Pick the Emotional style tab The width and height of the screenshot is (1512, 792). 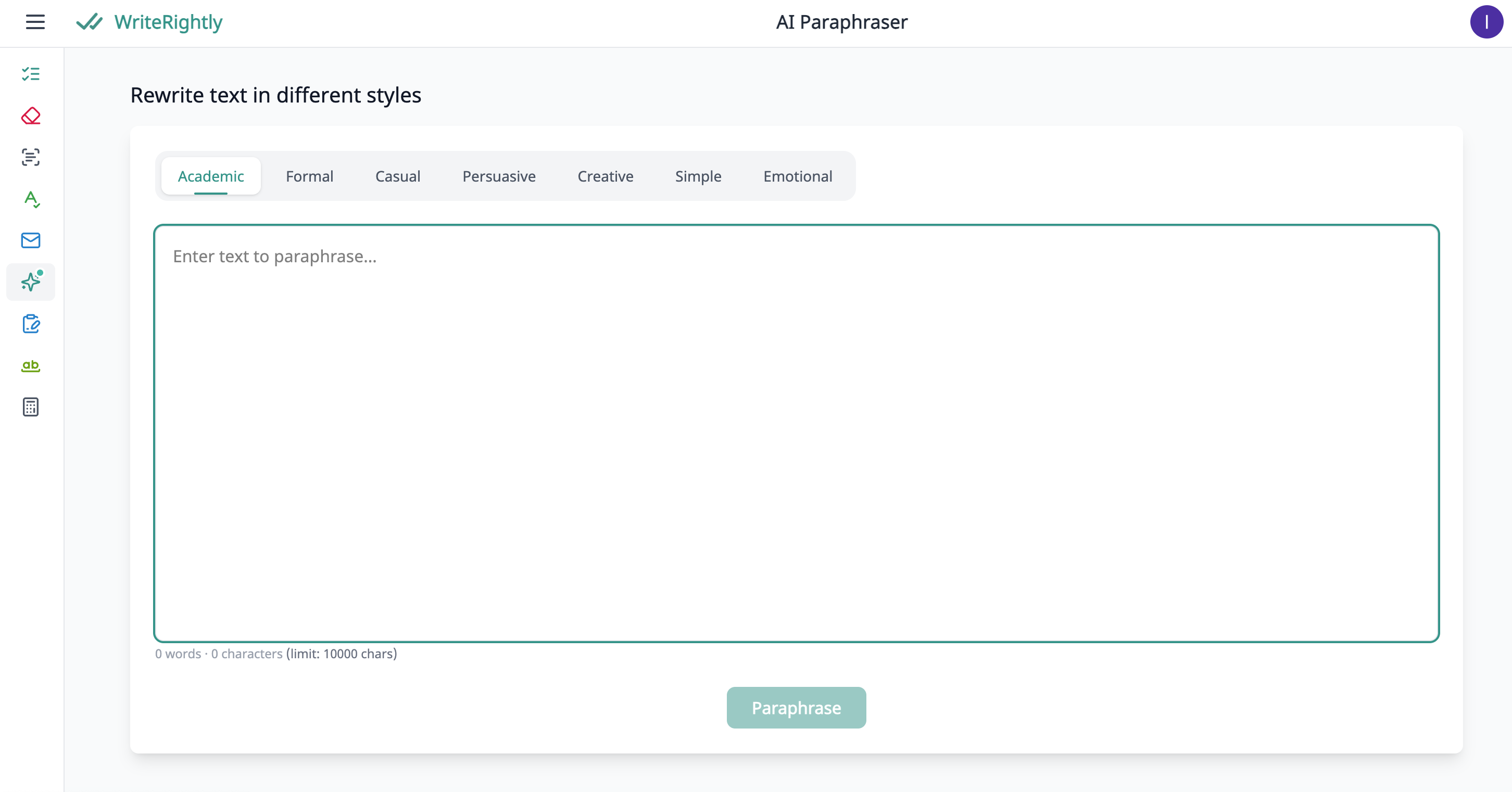(797, 176)
